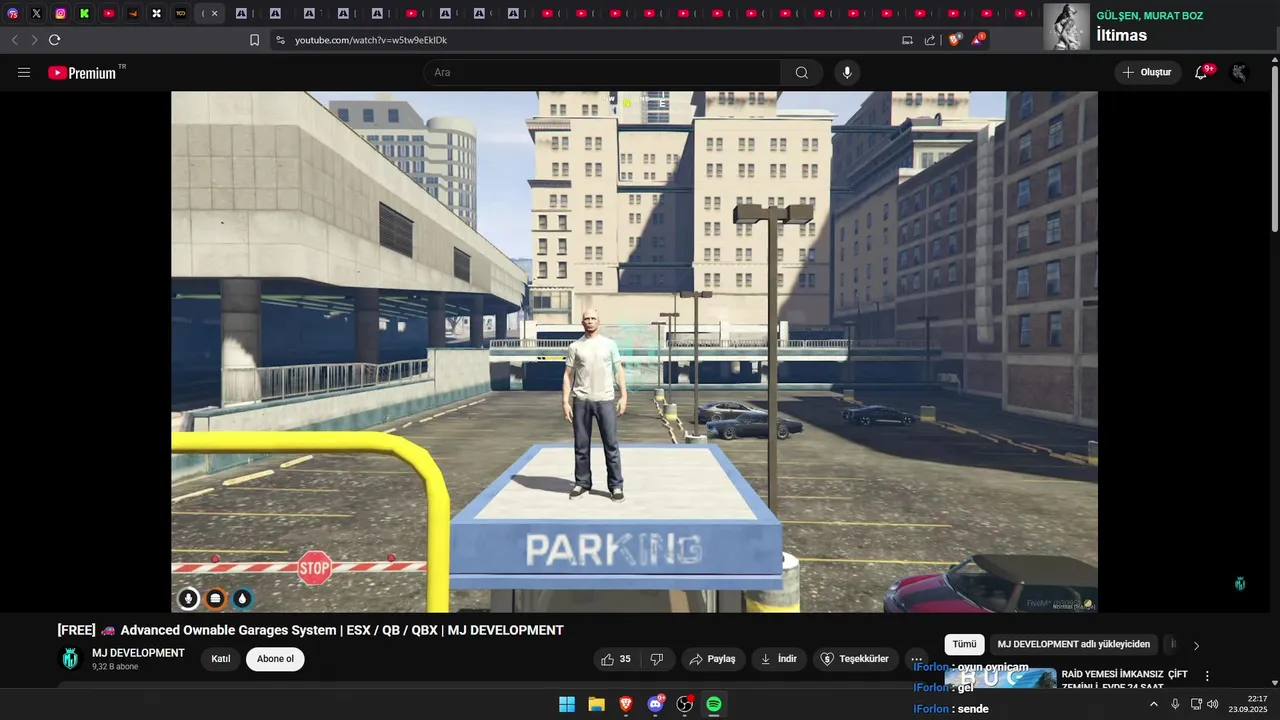The width and height of the screenshot is (1280, 720).
Task: Reload the page in the browser
Action: click(x=54, y=40)
